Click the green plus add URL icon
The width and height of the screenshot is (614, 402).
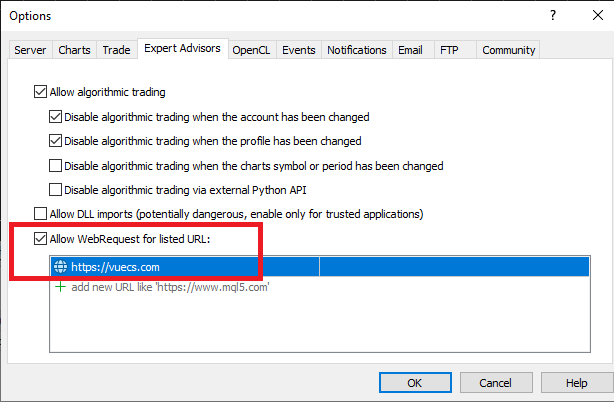[60, 287]
